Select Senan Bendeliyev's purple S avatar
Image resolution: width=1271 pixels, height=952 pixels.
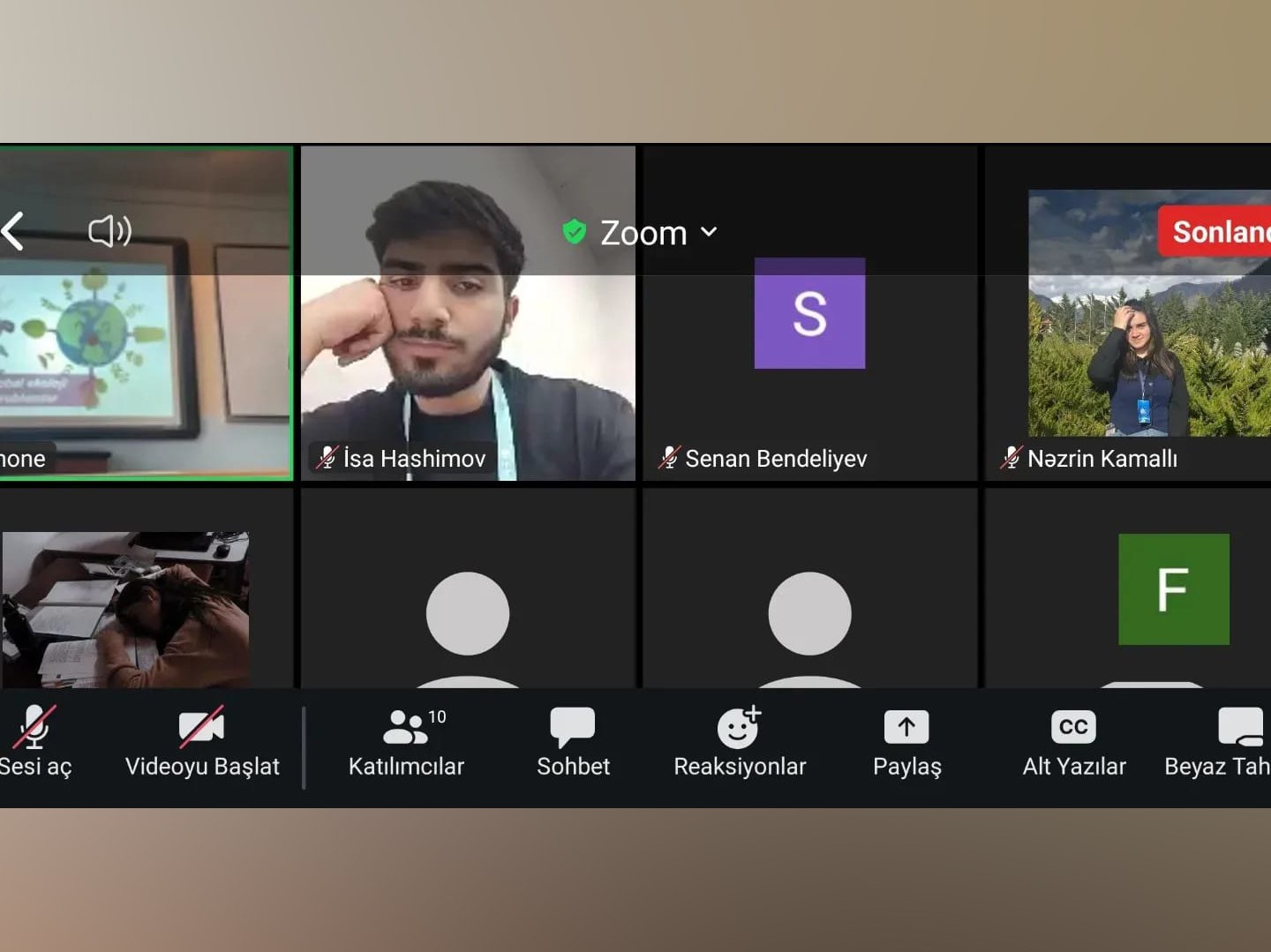tap(809, 313)
